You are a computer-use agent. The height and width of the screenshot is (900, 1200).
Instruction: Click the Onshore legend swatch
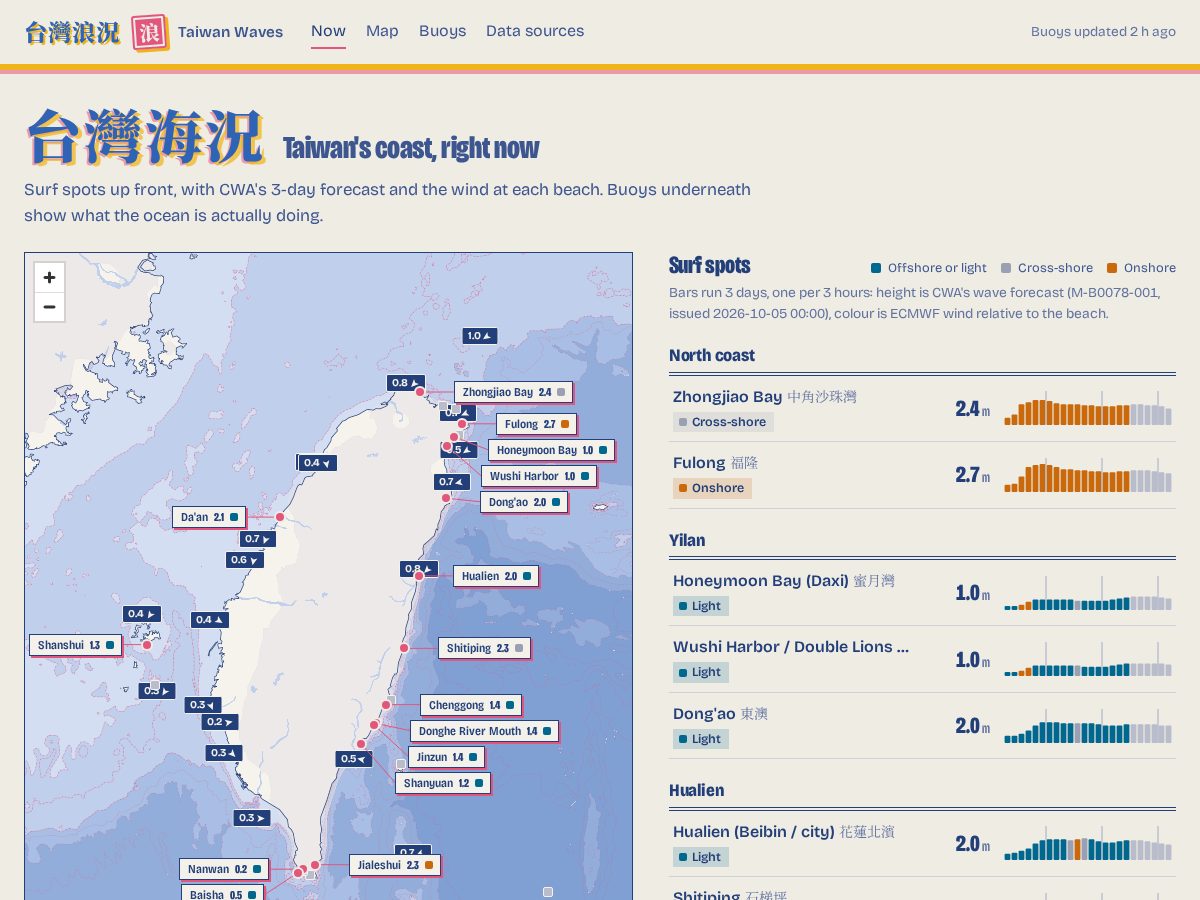(x=1112, y=268)
